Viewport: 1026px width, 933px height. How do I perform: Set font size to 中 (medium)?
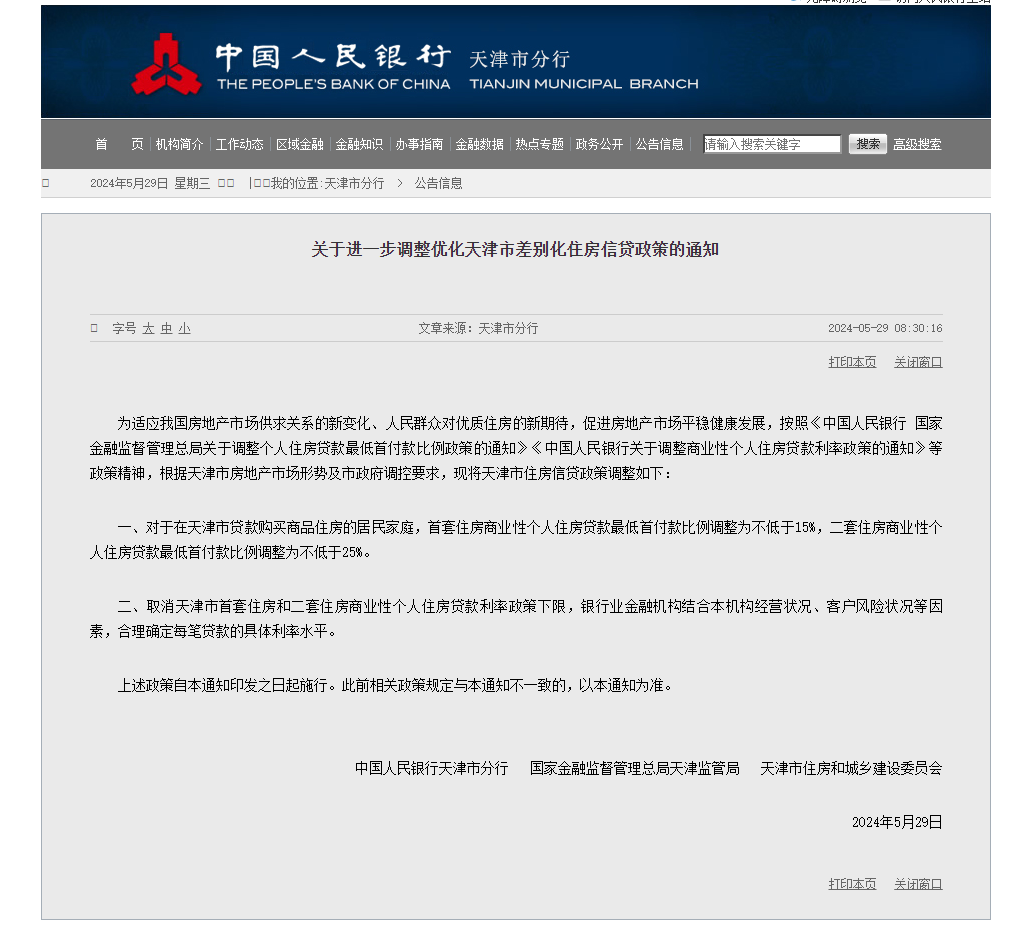(167, 328)
